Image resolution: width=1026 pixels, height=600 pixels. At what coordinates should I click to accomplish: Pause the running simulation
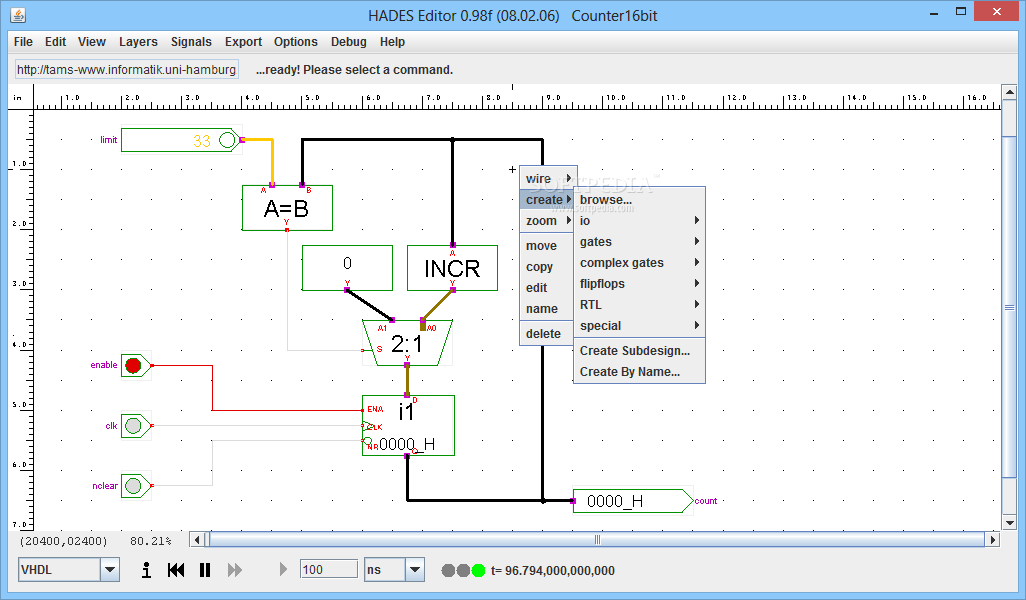coord(205,570)
